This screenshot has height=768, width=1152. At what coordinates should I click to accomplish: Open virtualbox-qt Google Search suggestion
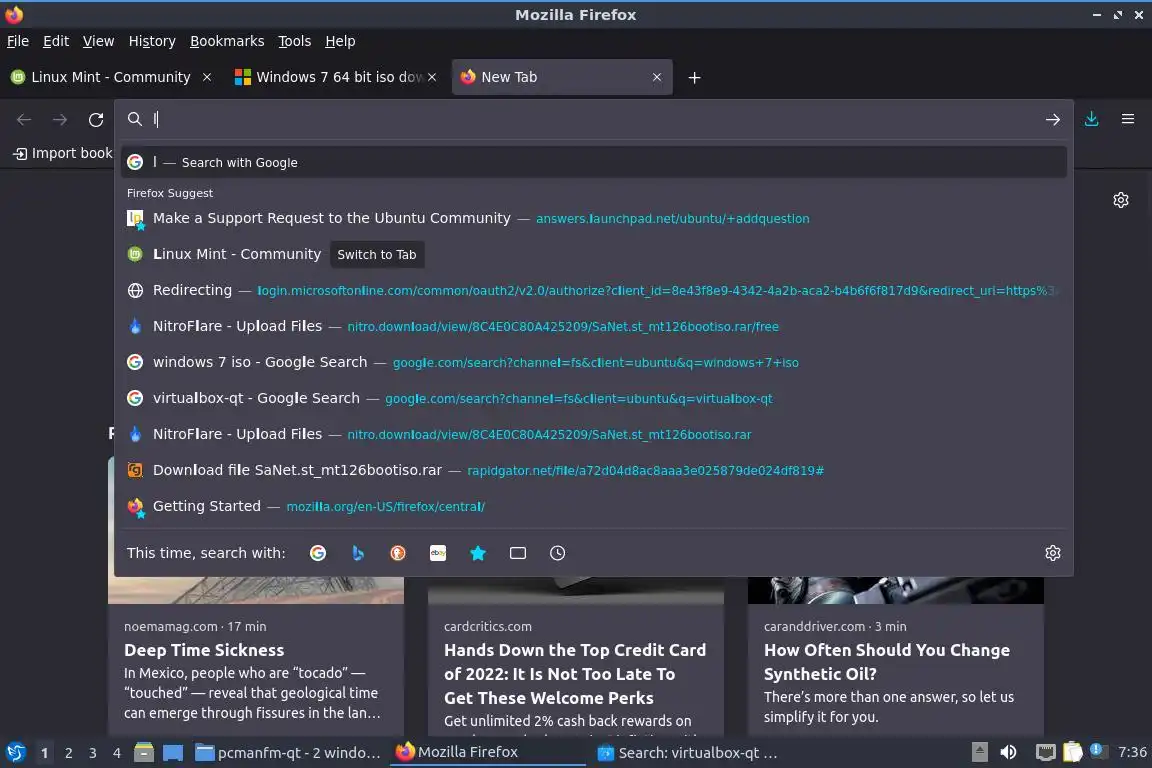click(x=594, y=398)
